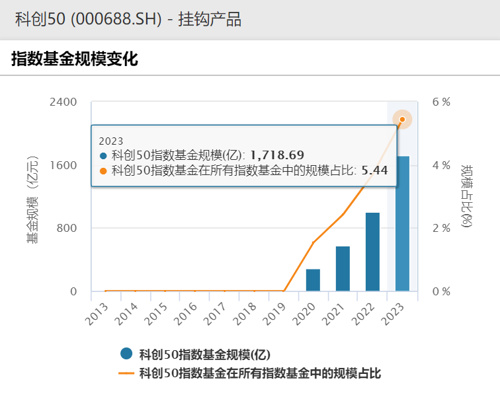The image size is (500, 401).
Task: Click the 1,718.69 value in tooltip
Action: click(x=277, y=155)
